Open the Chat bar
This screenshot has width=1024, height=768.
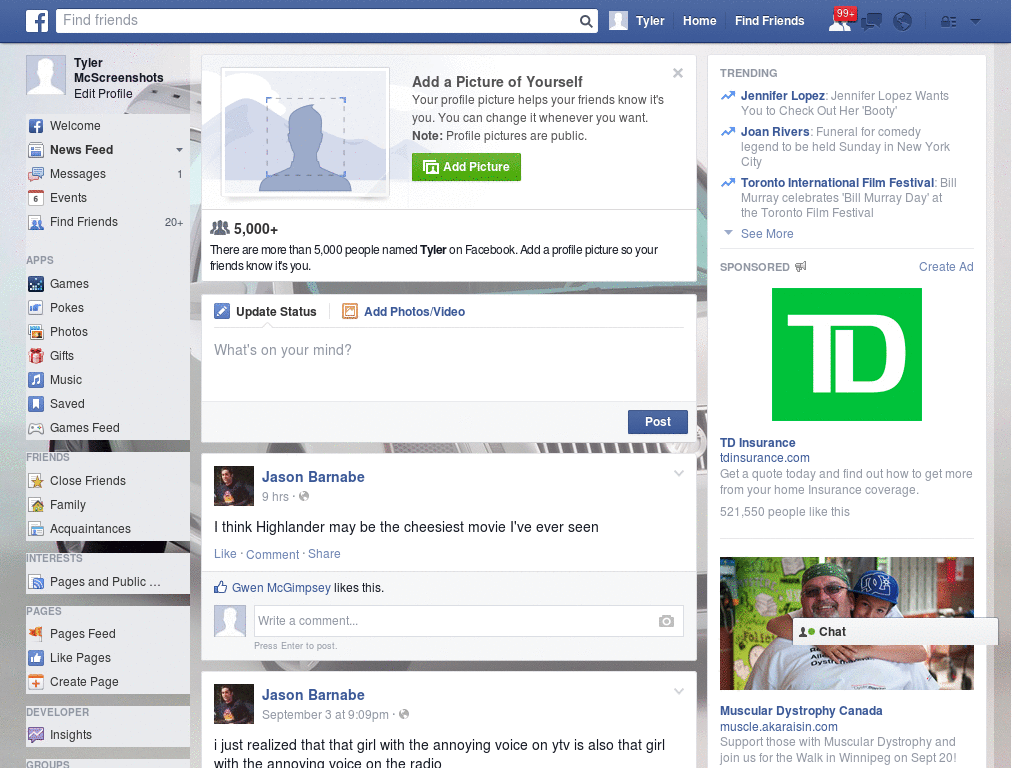click(895, 632)
